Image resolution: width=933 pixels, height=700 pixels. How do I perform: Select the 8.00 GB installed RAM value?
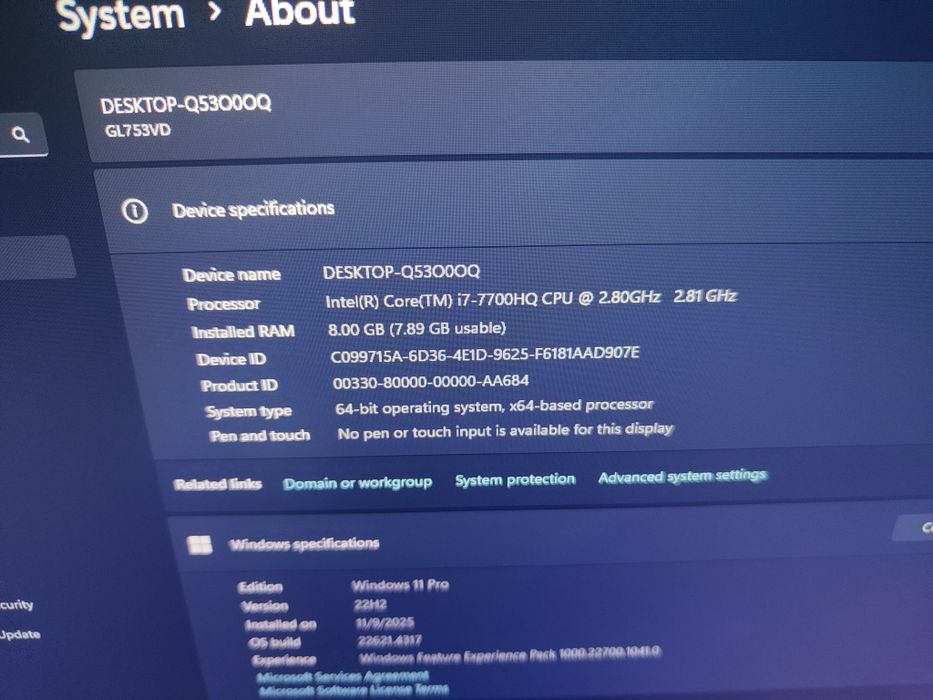(417, 329)
